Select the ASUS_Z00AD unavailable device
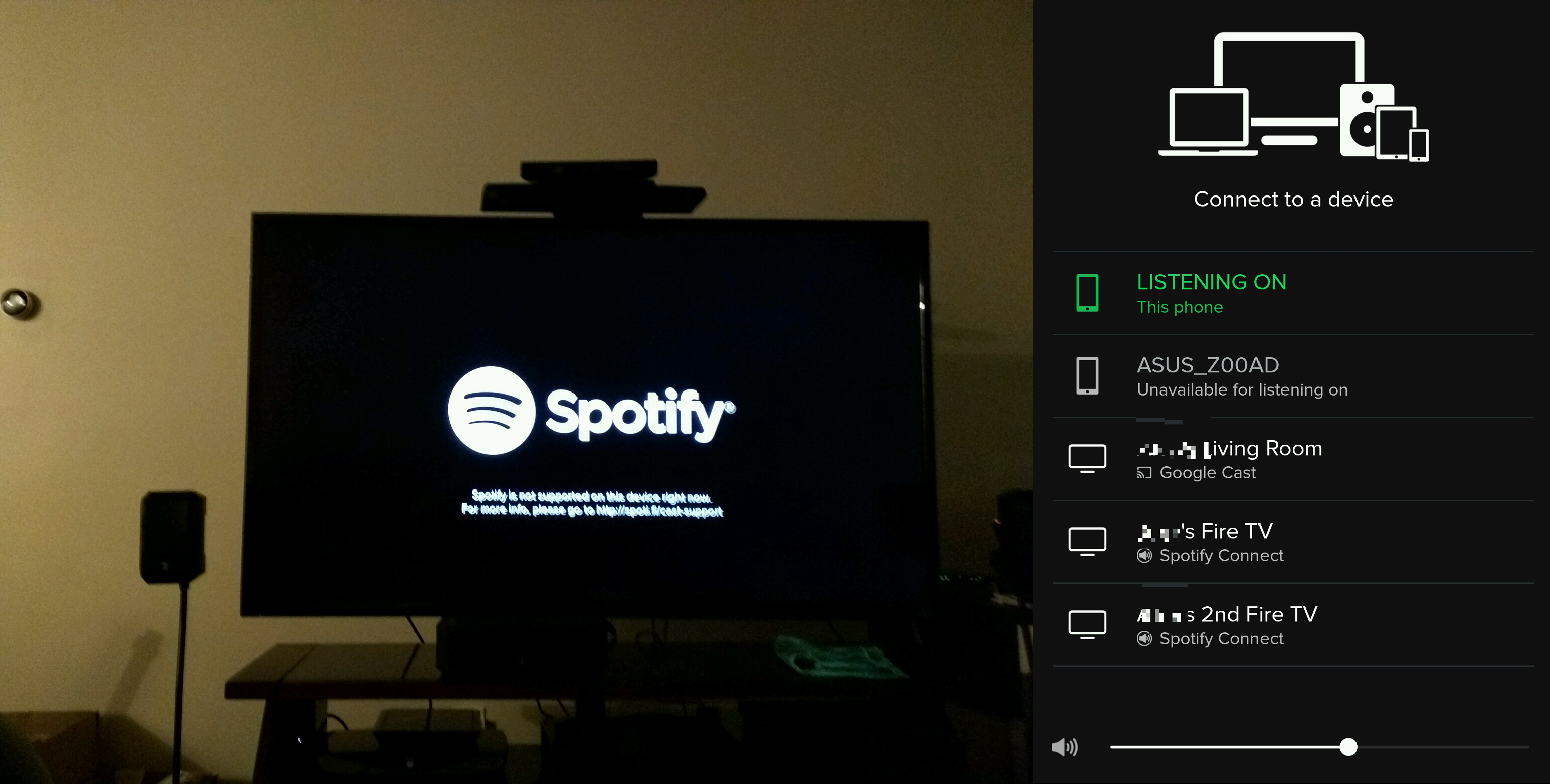This screenshot has width=1550, height=784. coord(1207,365)
